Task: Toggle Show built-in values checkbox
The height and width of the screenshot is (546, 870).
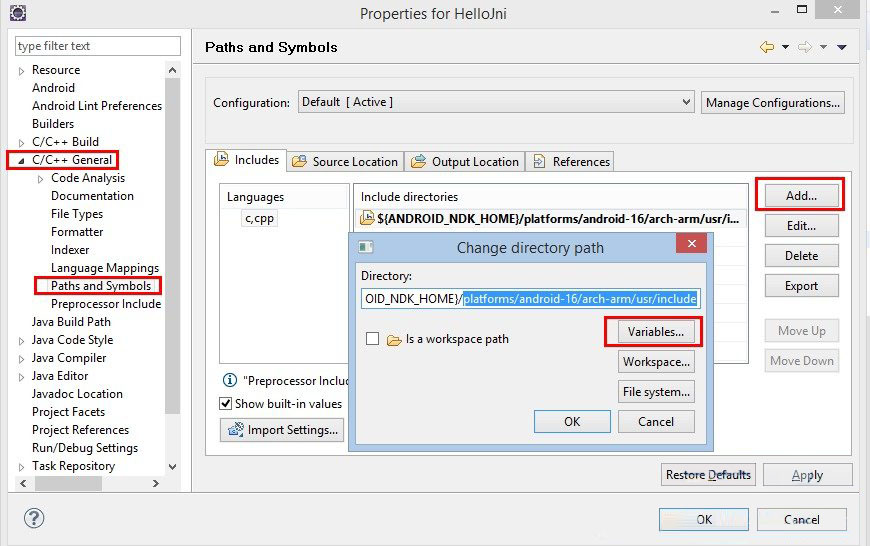Action: coord(226,403)
